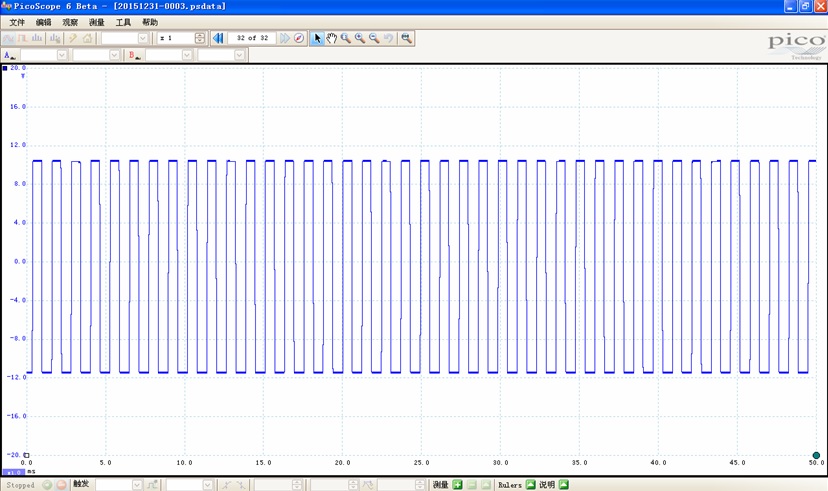Image resolution: width=828 pixels, height=491 pixels.
Task: Click the zoom-out magnifier tool
Action: click(373, 38)
